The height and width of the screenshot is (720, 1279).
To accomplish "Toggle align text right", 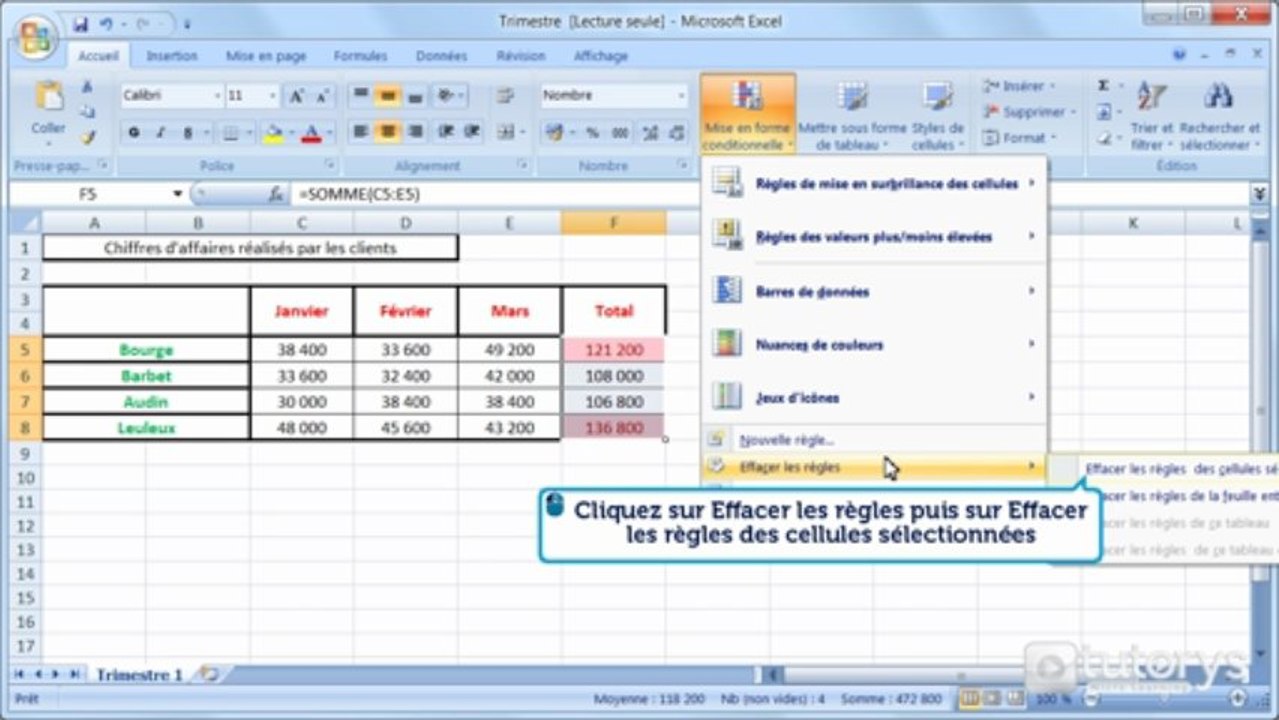I will [415, 132].
